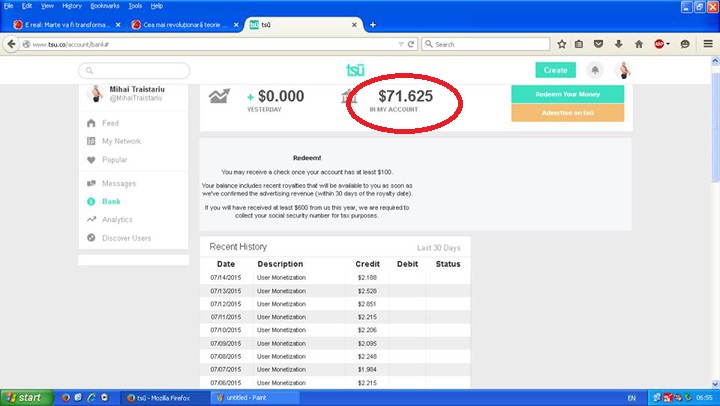Screen dimensions: 720x406
Task: Open the bookmarks list icon
Action: click(579, 44)
